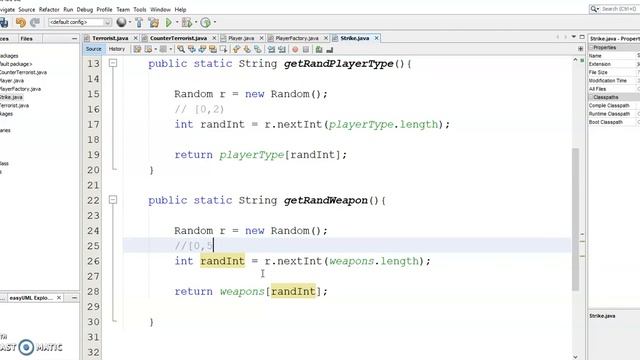
Task: Click the editor split button at top right
Action: pyautogui.click(x=580, y=49)
